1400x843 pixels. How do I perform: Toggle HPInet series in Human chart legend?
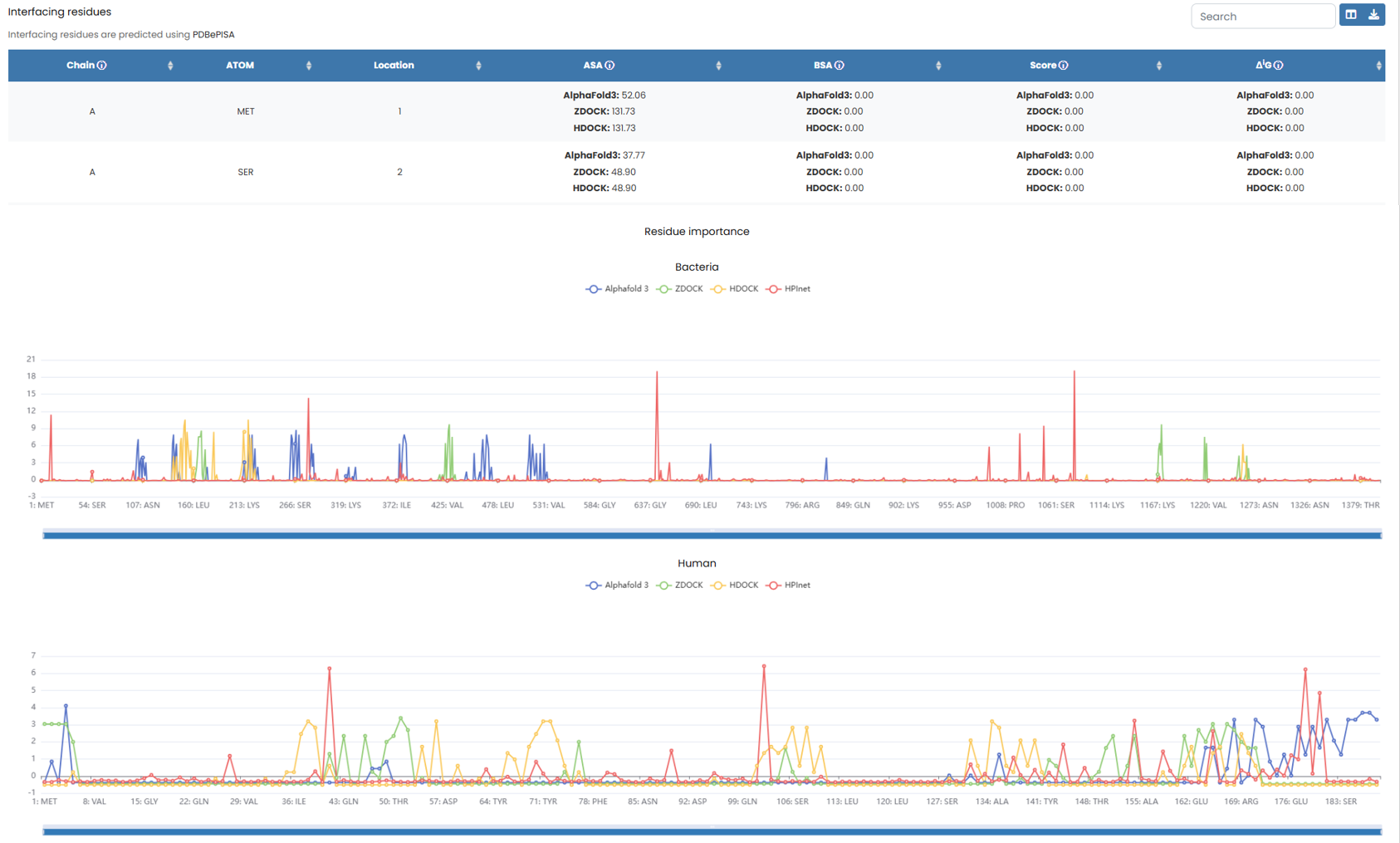(x=788, y=586)
